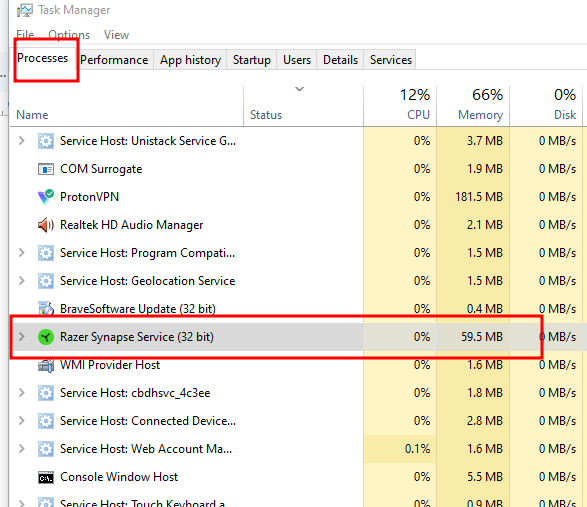Click the sort chevron above Status column
587x507 pixels.
pyautogui.click(x=299, y=89)
